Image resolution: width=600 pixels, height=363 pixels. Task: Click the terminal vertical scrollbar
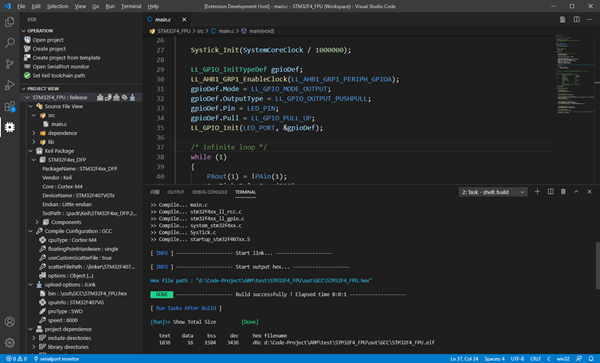[x=597, y=266]
